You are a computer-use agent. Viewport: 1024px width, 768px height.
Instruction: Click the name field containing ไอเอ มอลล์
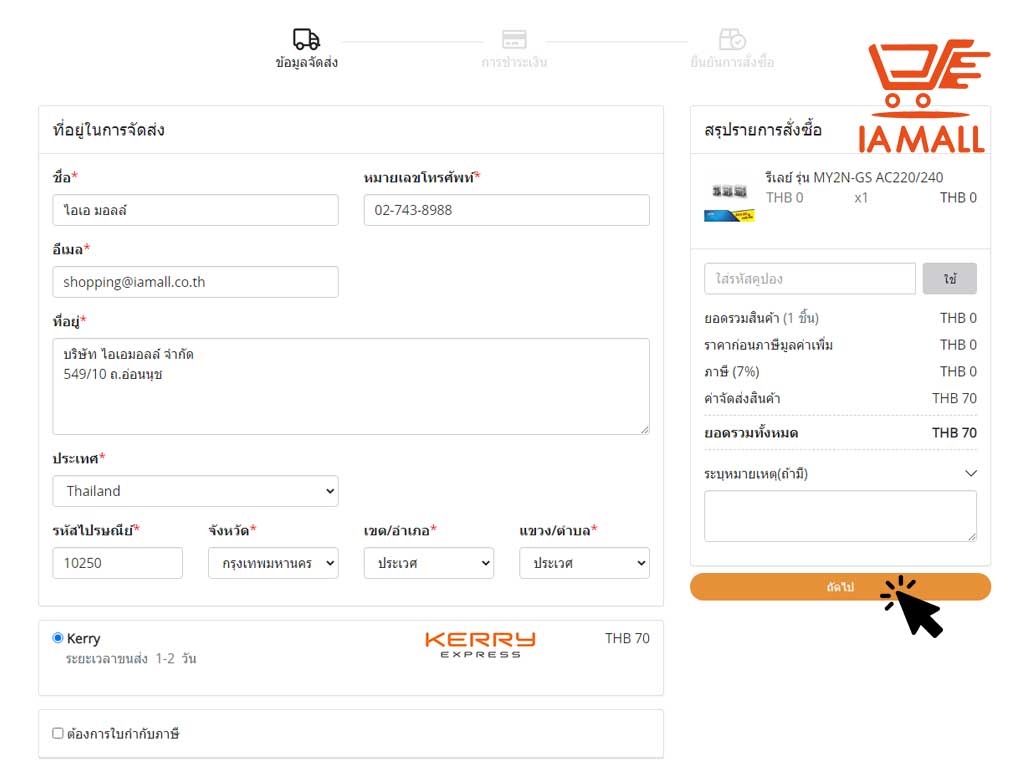(x=195, y=210)
